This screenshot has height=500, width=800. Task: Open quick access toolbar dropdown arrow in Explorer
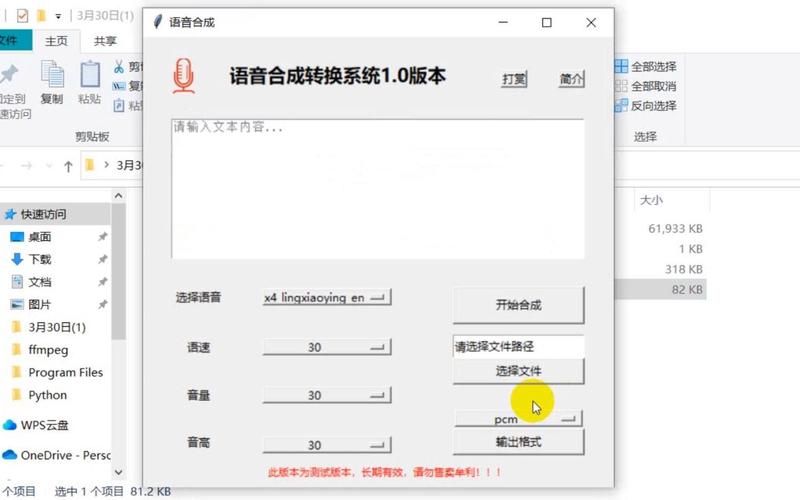58,16
